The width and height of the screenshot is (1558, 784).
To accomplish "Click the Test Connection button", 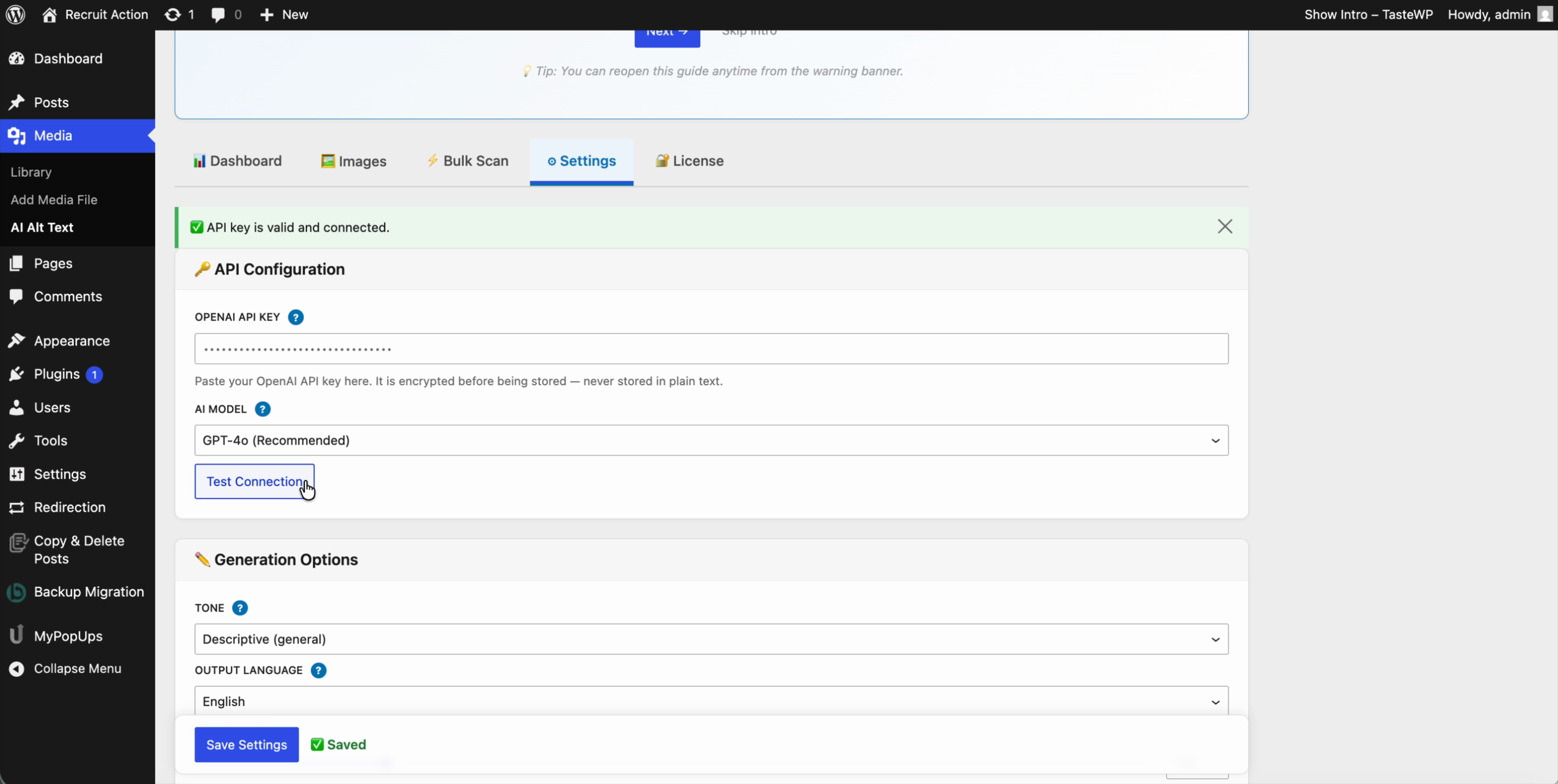I will pyautogui.click(x=254, y=482).
